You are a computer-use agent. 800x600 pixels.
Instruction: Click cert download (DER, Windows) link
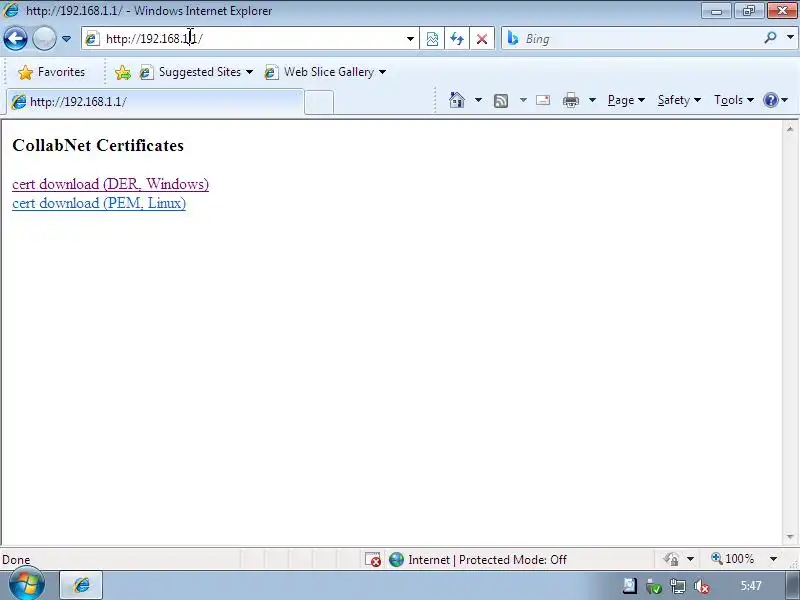(110, 184)
